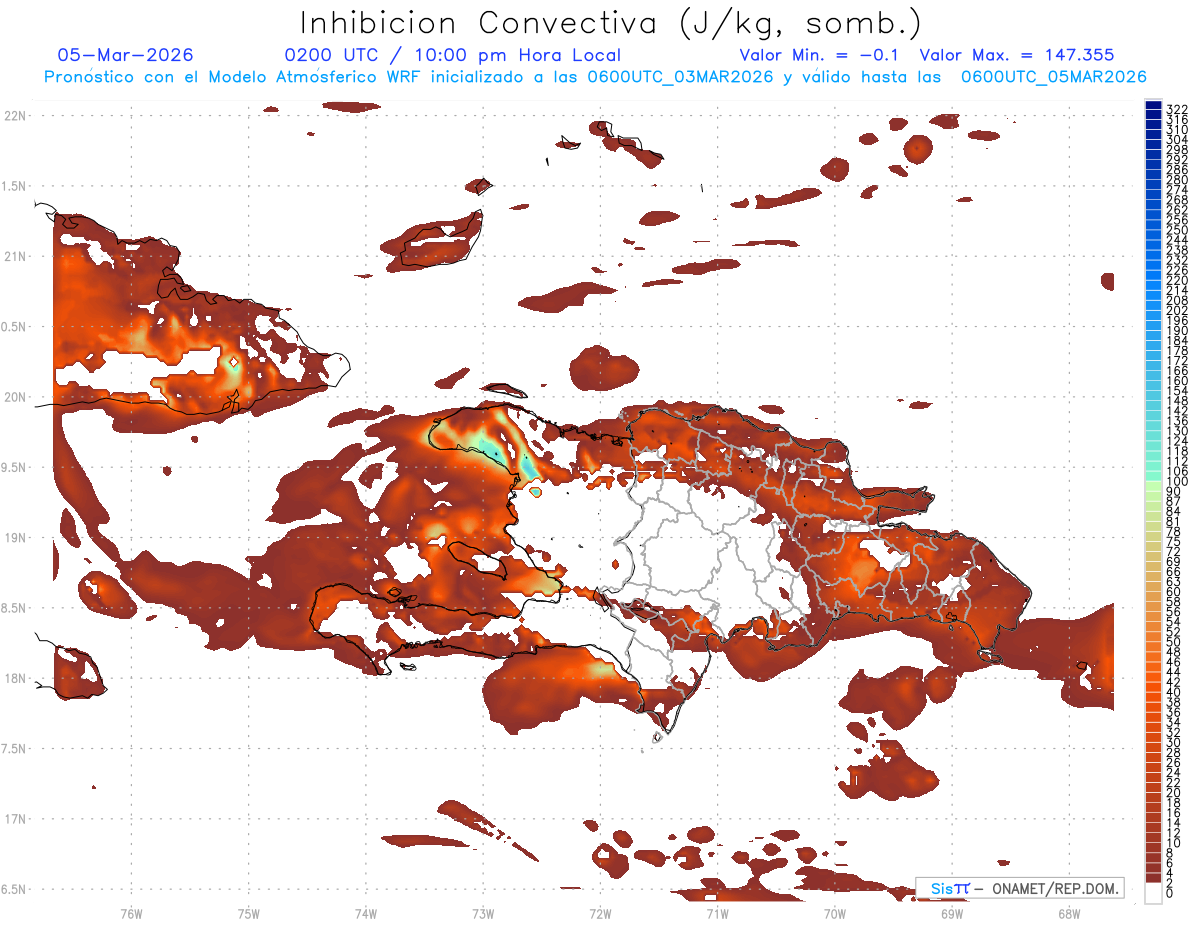Click the white color band beside '0'
1200x927 pixels.
point(1153,893)
